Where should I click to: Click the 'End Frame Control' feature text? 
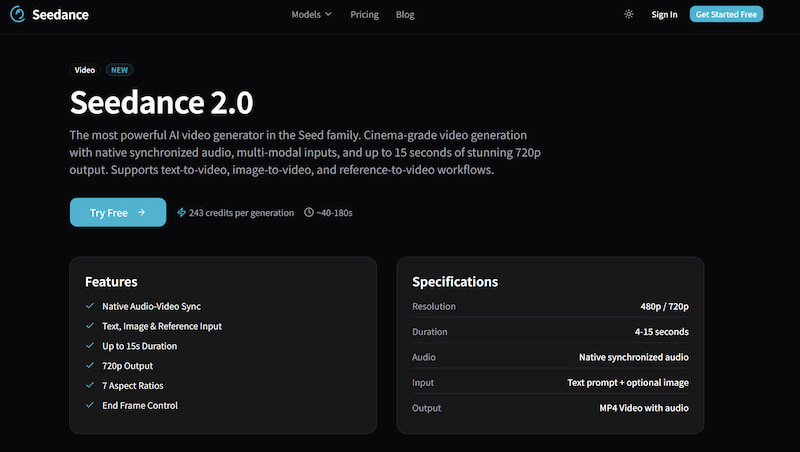tap(140, 405)
